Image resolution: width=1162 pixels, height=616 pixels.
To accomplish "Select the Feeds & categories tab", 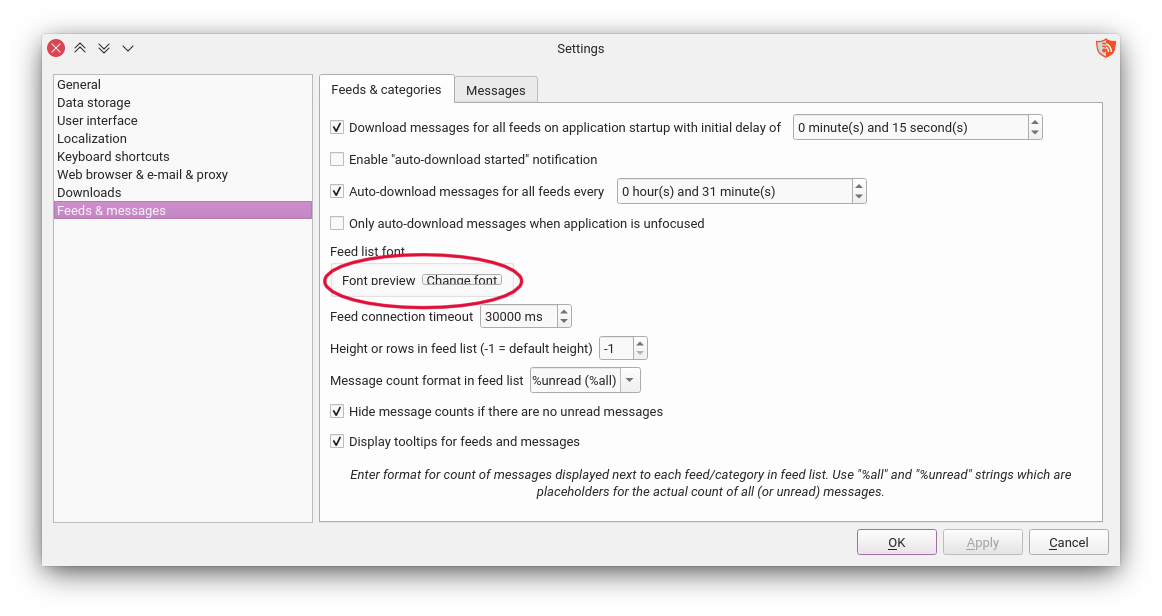I will click(386, 90).
